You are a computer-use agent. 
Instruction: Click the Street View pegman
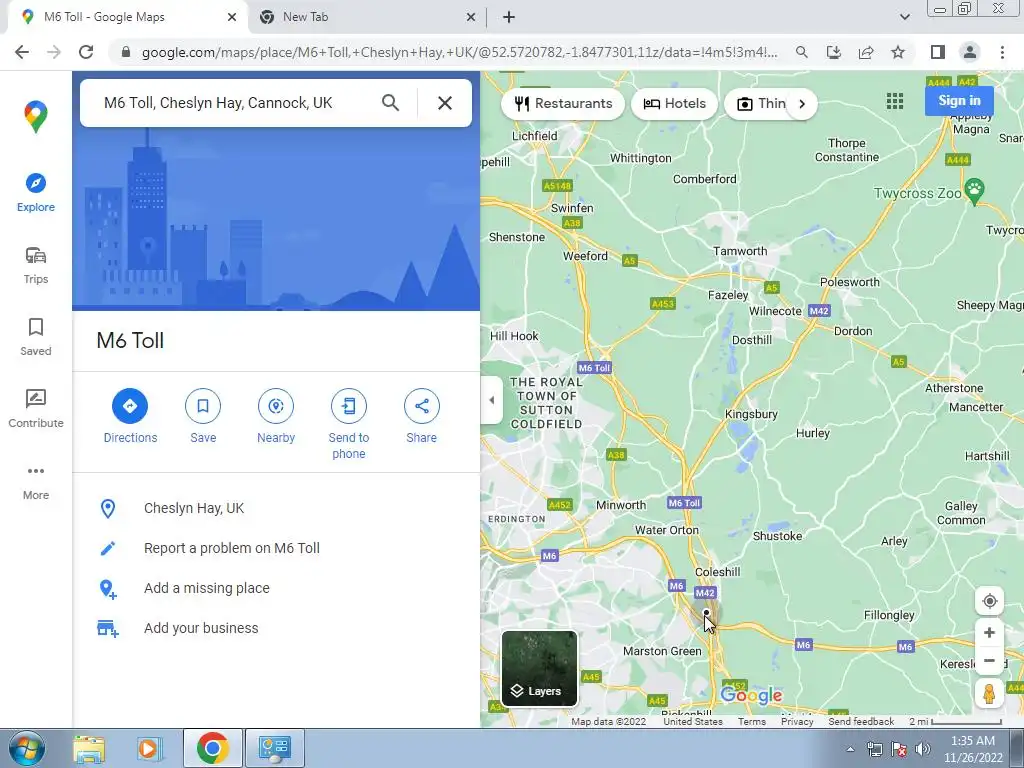pyautogui.click(x=989, y=694)
